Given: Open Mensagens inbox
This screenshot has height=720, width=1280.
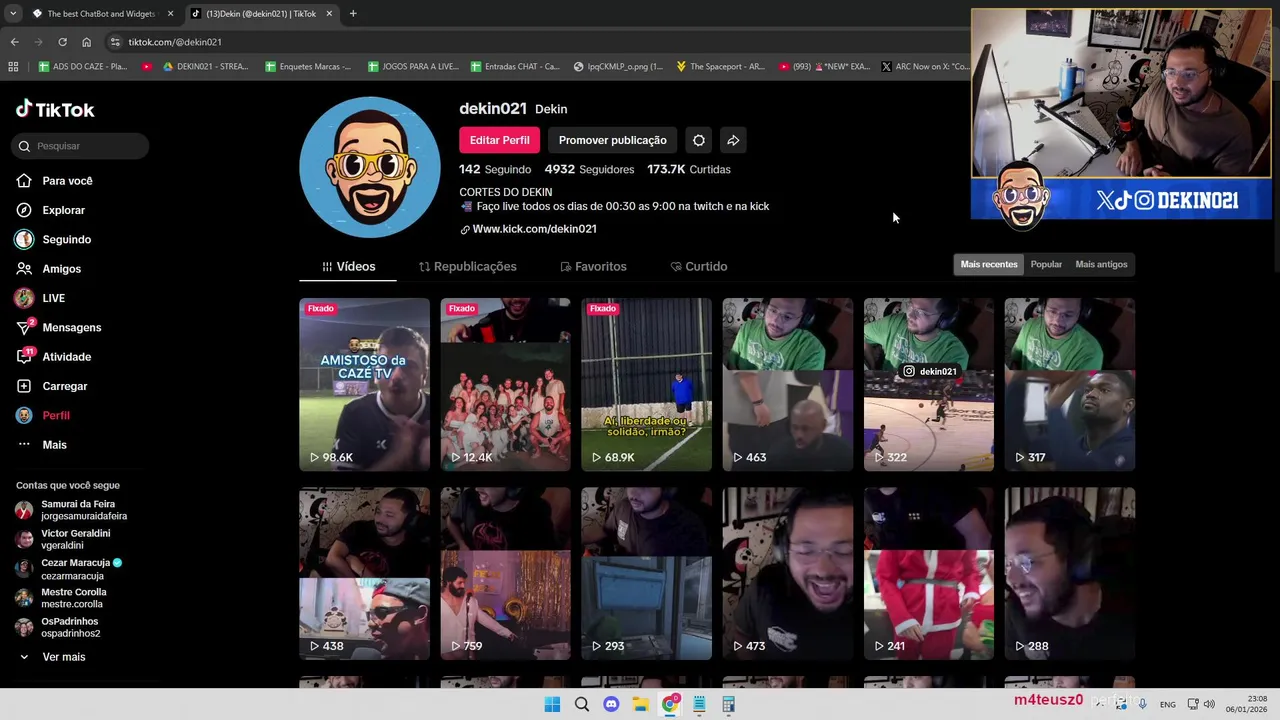Looking at the screenshot, I should pos(59,327).
